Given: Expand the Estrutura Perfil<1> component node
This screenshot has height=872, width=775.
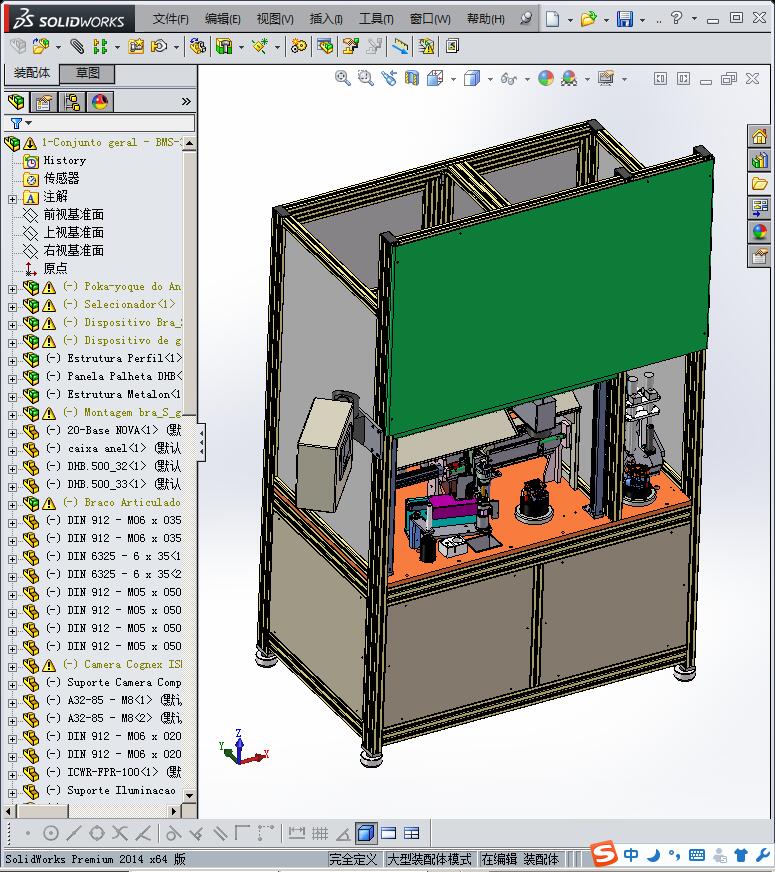Looking at the screenshot, I should coord(12,359).
